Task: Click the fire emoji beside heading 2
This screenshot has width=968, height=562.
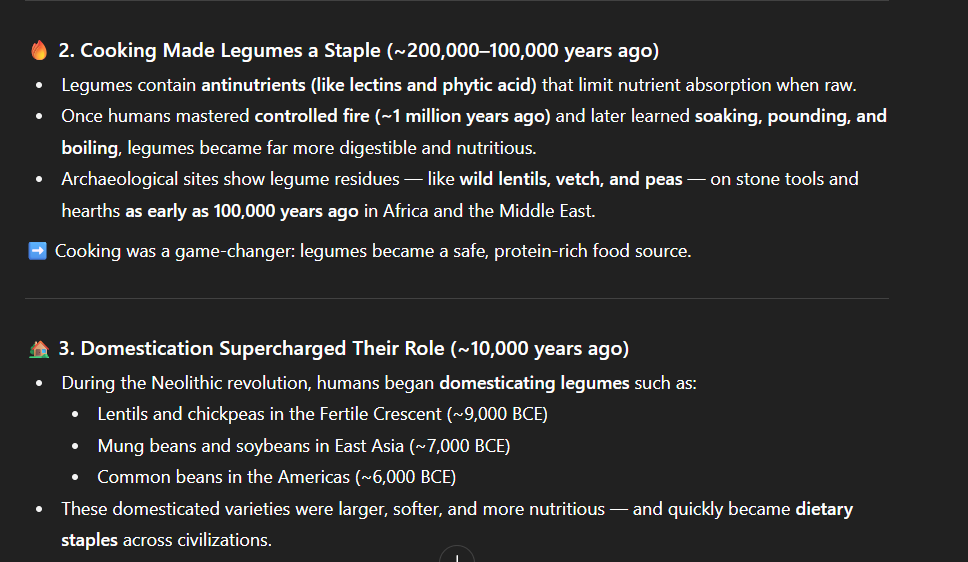Action: tap(39, 51)
